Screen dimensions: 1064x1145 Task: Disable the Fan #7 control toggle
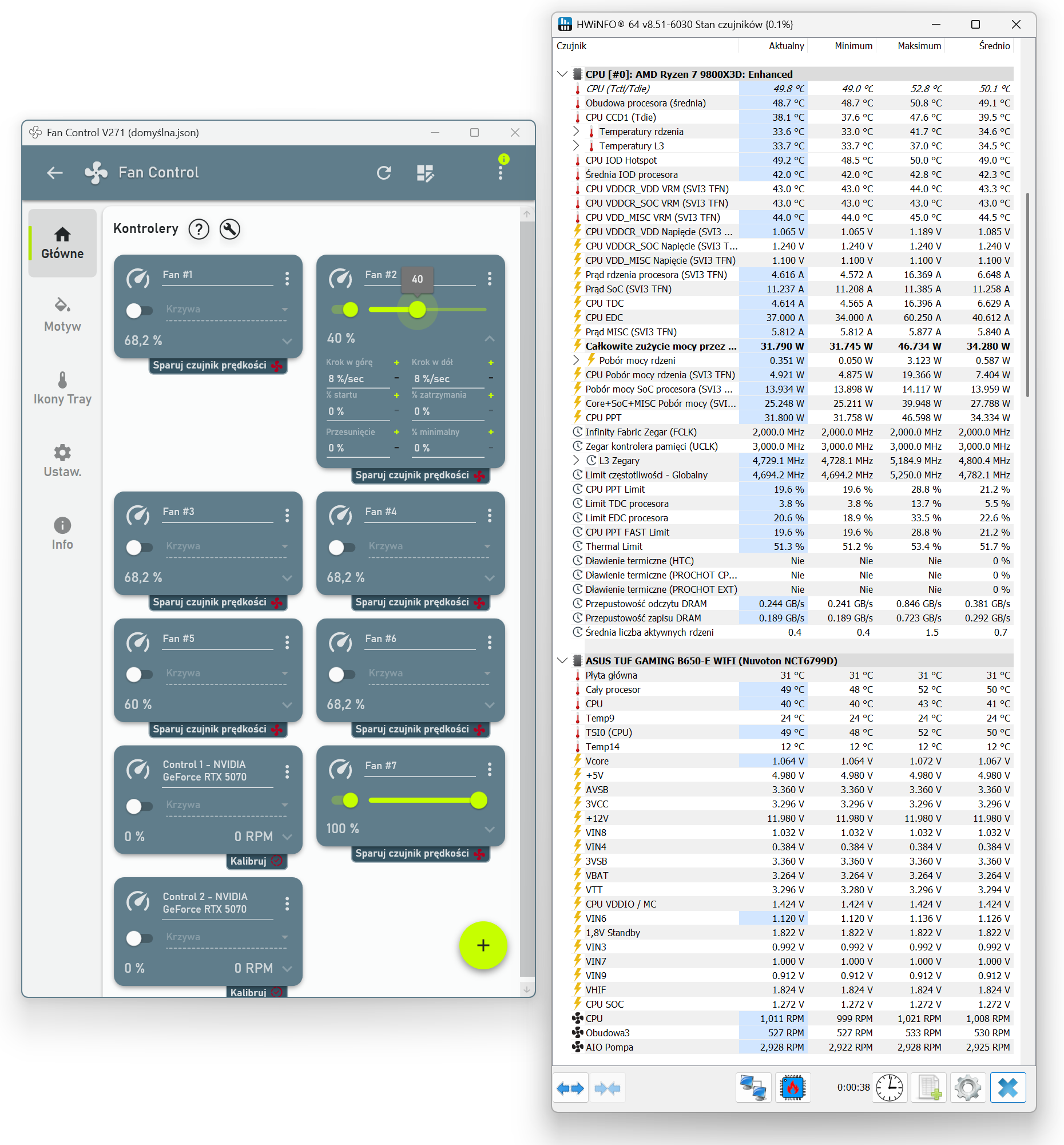(345, 800)
